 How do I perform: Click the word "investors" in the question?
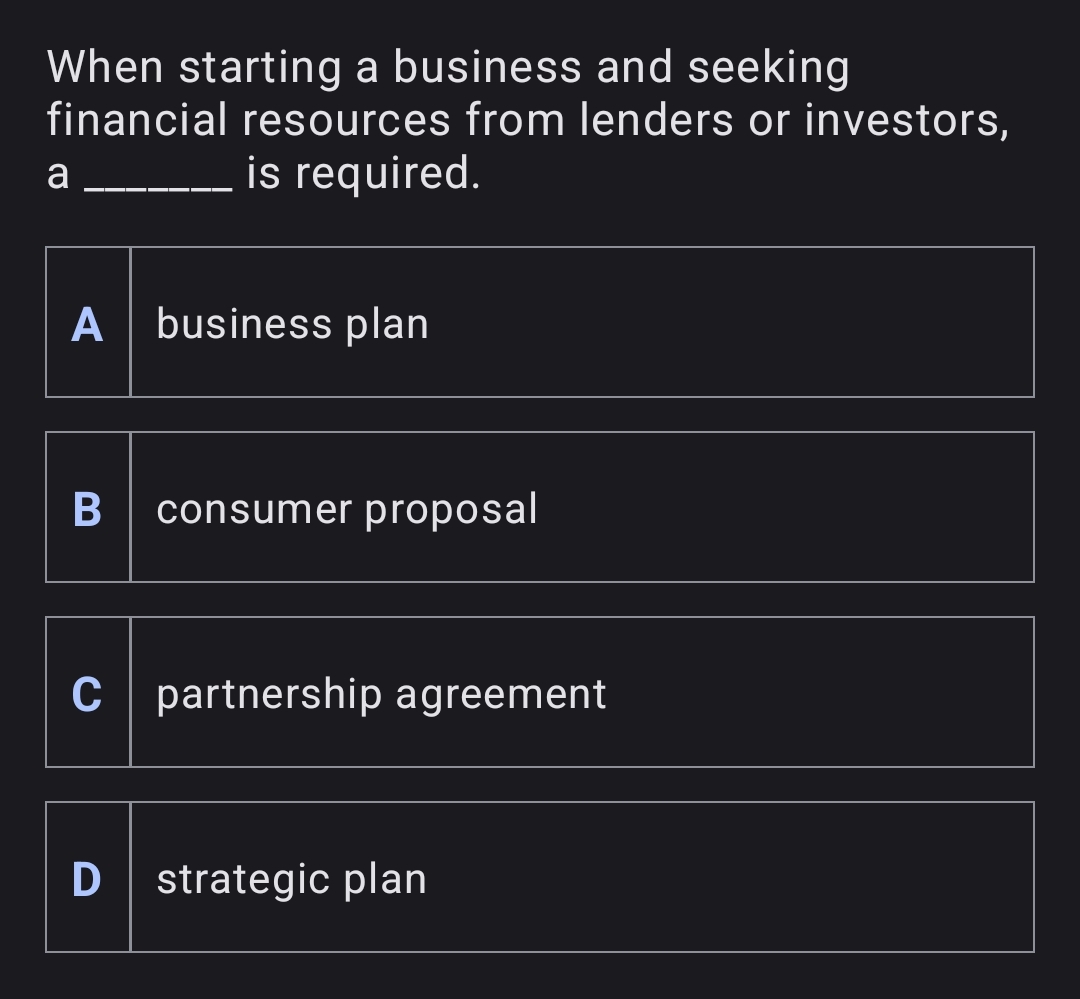(905, 121)
